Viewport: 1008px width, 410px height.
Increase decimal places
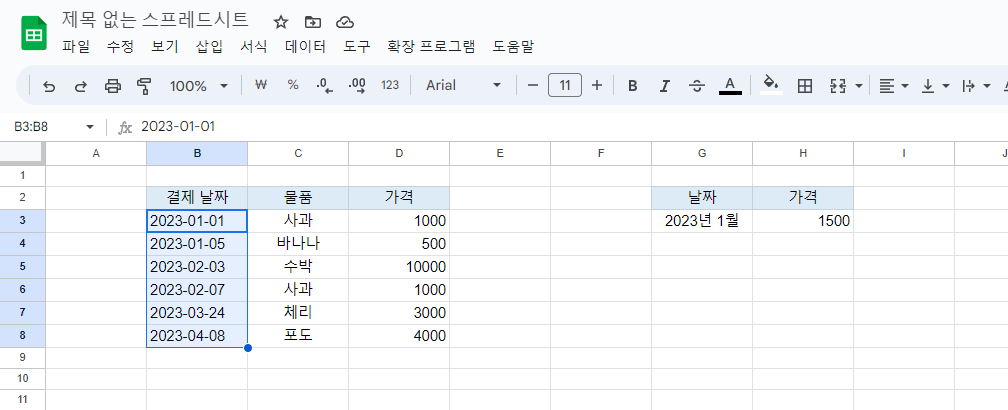(x=357, y=85)
